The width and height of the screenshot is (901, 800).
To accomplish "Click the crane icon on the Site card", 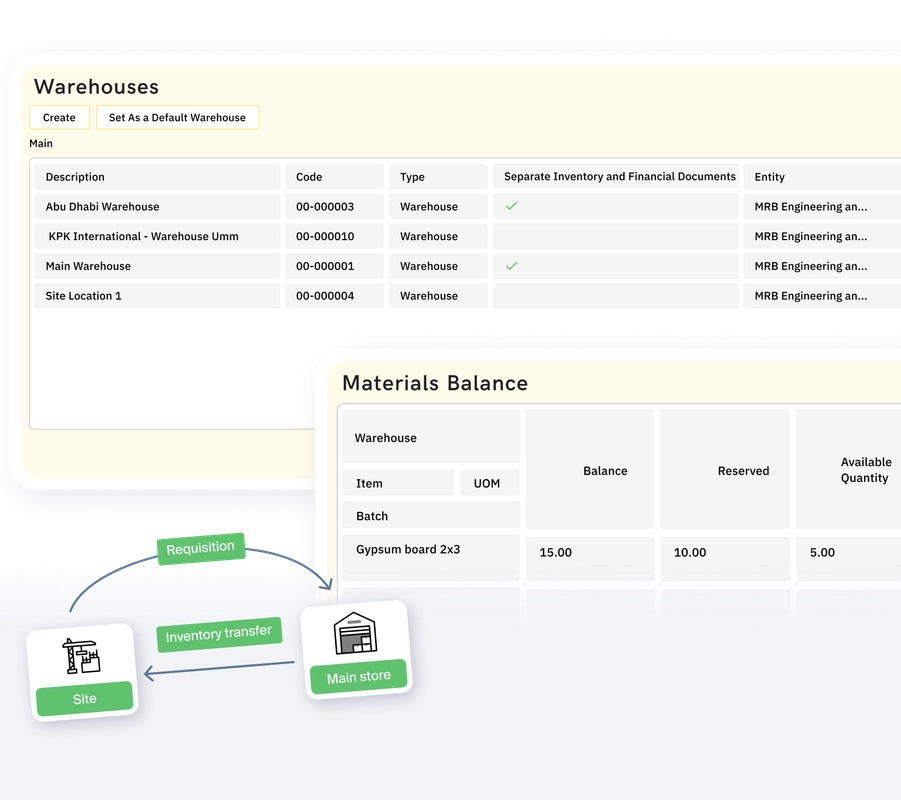I will click(83, 655).
